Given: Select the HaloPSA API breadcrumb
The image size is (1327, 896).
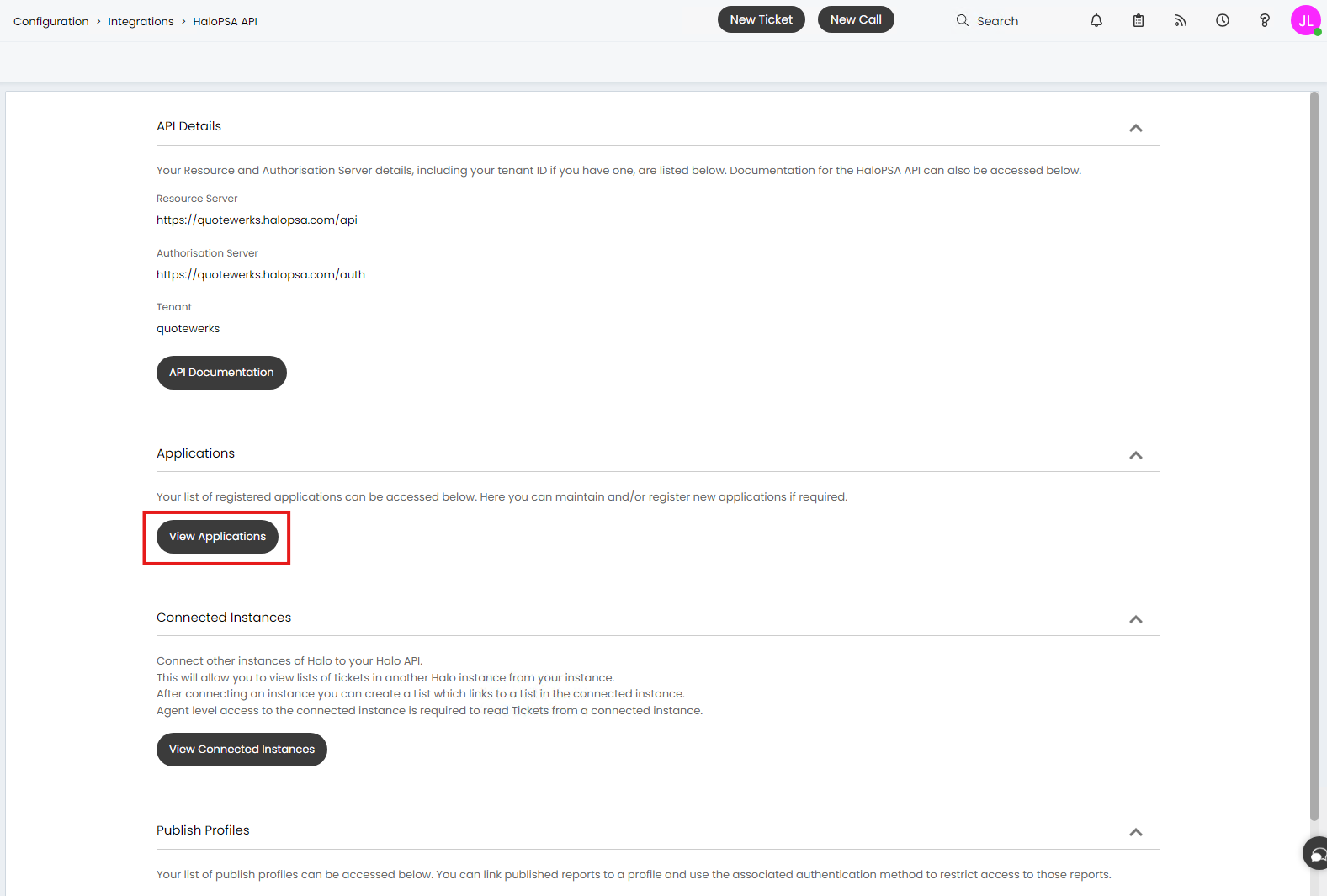Looking at the screenshot, I should (225, 21).
